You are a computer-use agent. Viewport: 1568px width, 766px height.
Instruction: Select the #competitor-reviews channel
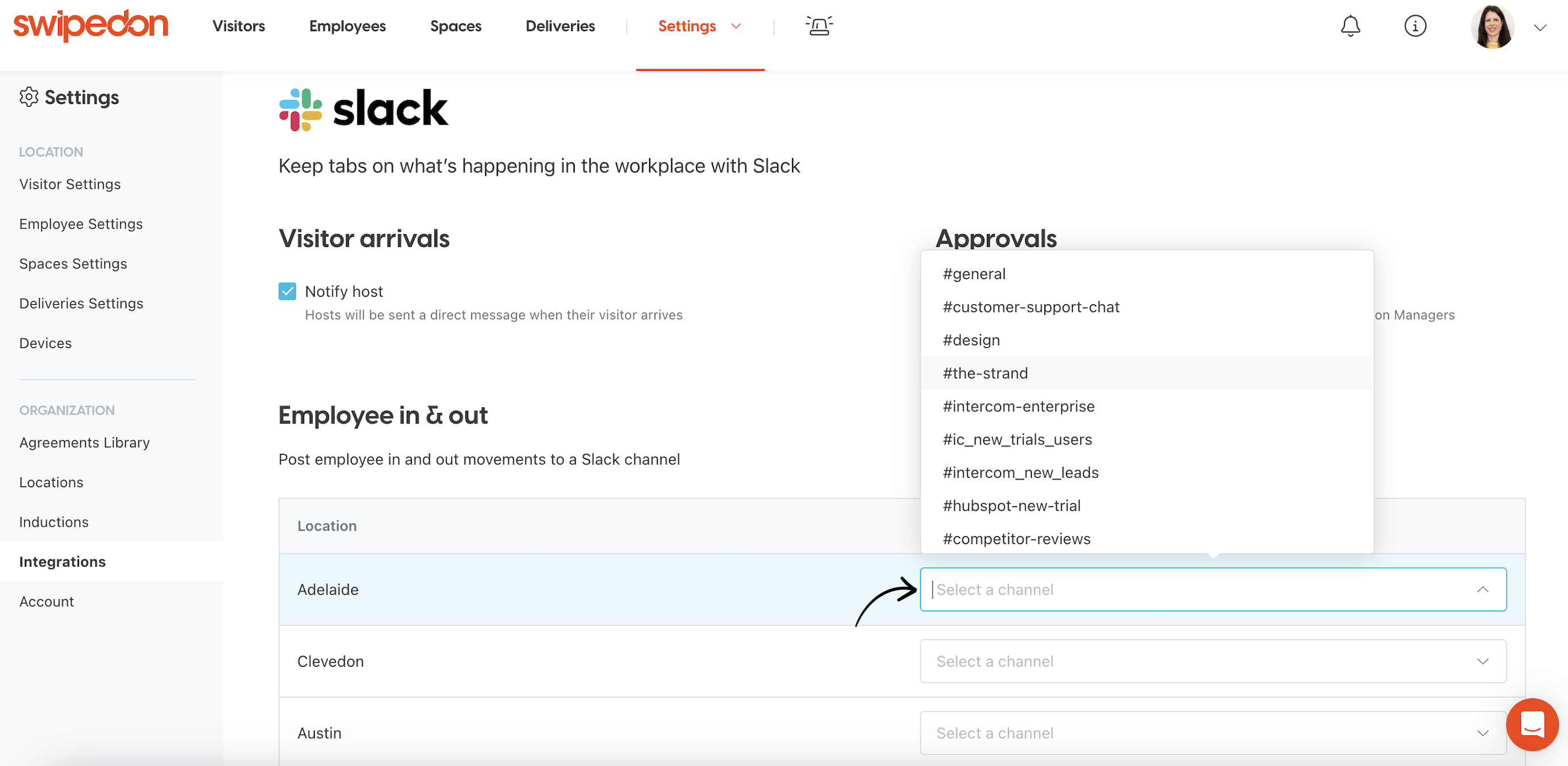tap(1147, 538)
